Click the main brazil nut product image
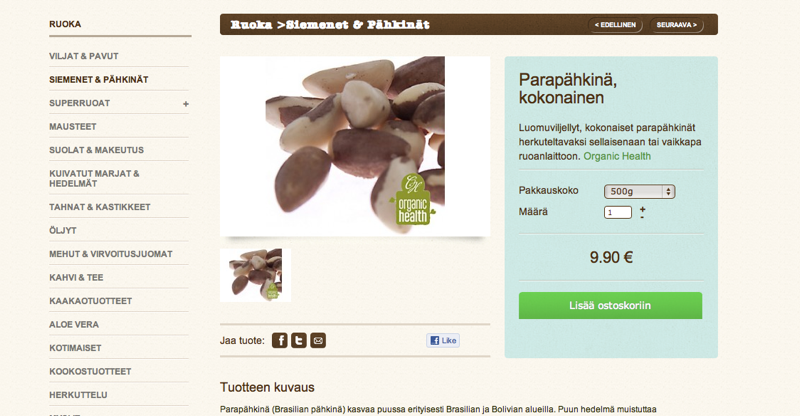Image resolution: width=800 pixels, height=416 pixels. click(x=355, y=146)
